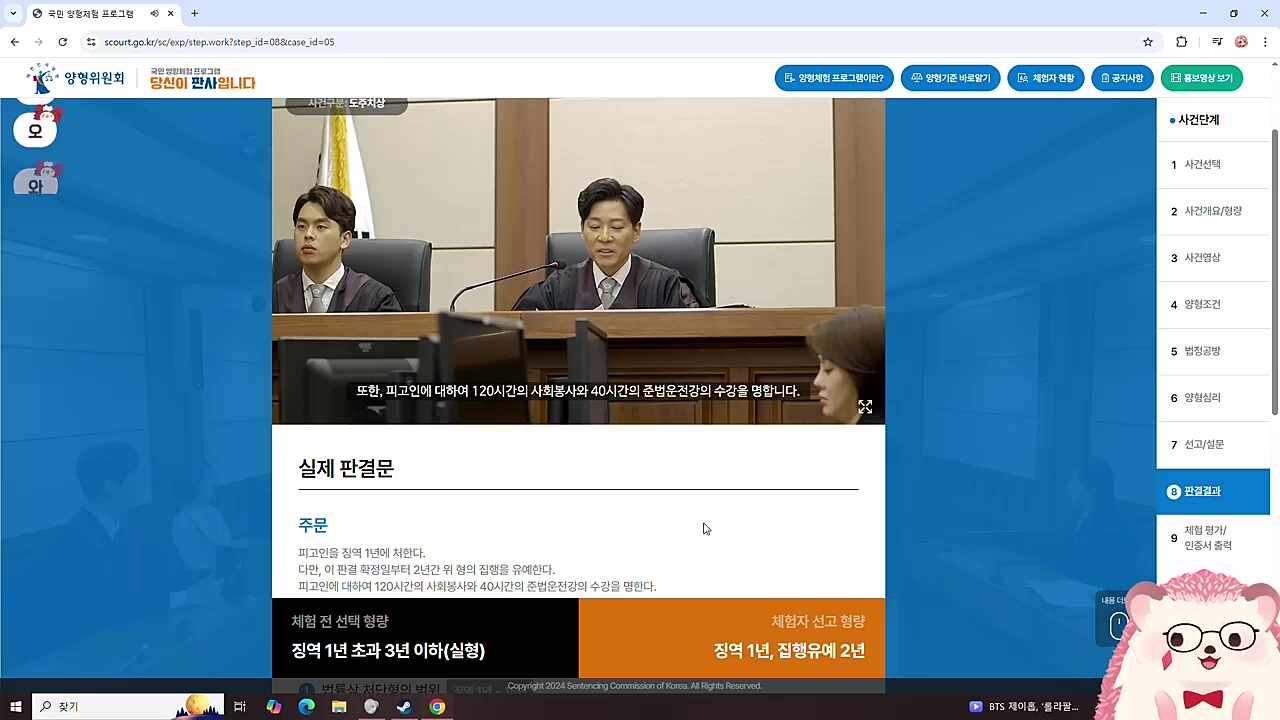1280x720 pixels.
Task: Click the 당신이 판사입니다 program title
Action: 203,79
